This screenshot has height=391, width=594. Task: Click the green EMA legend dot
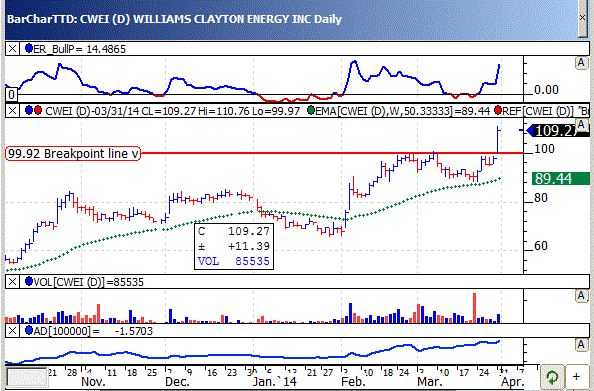click(x=311, y=111)
